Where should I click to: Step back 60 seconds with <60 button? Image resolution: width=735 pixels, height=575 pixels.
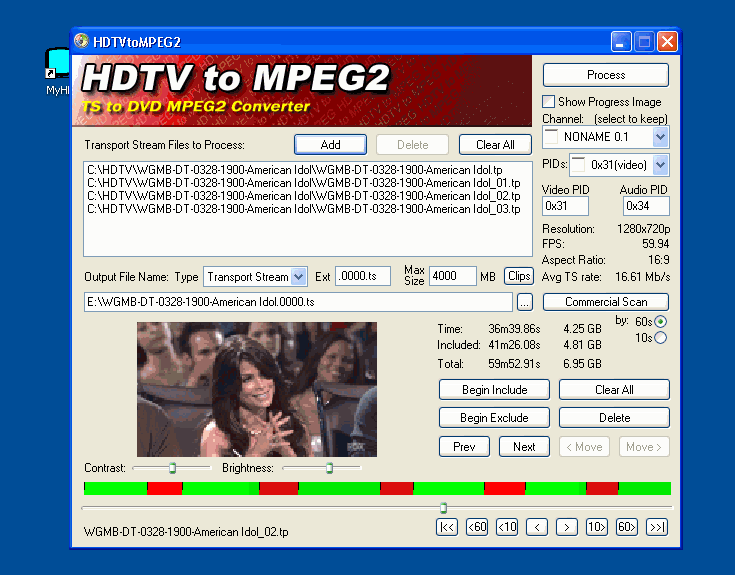pyautogui.click(x=477, y=527)
